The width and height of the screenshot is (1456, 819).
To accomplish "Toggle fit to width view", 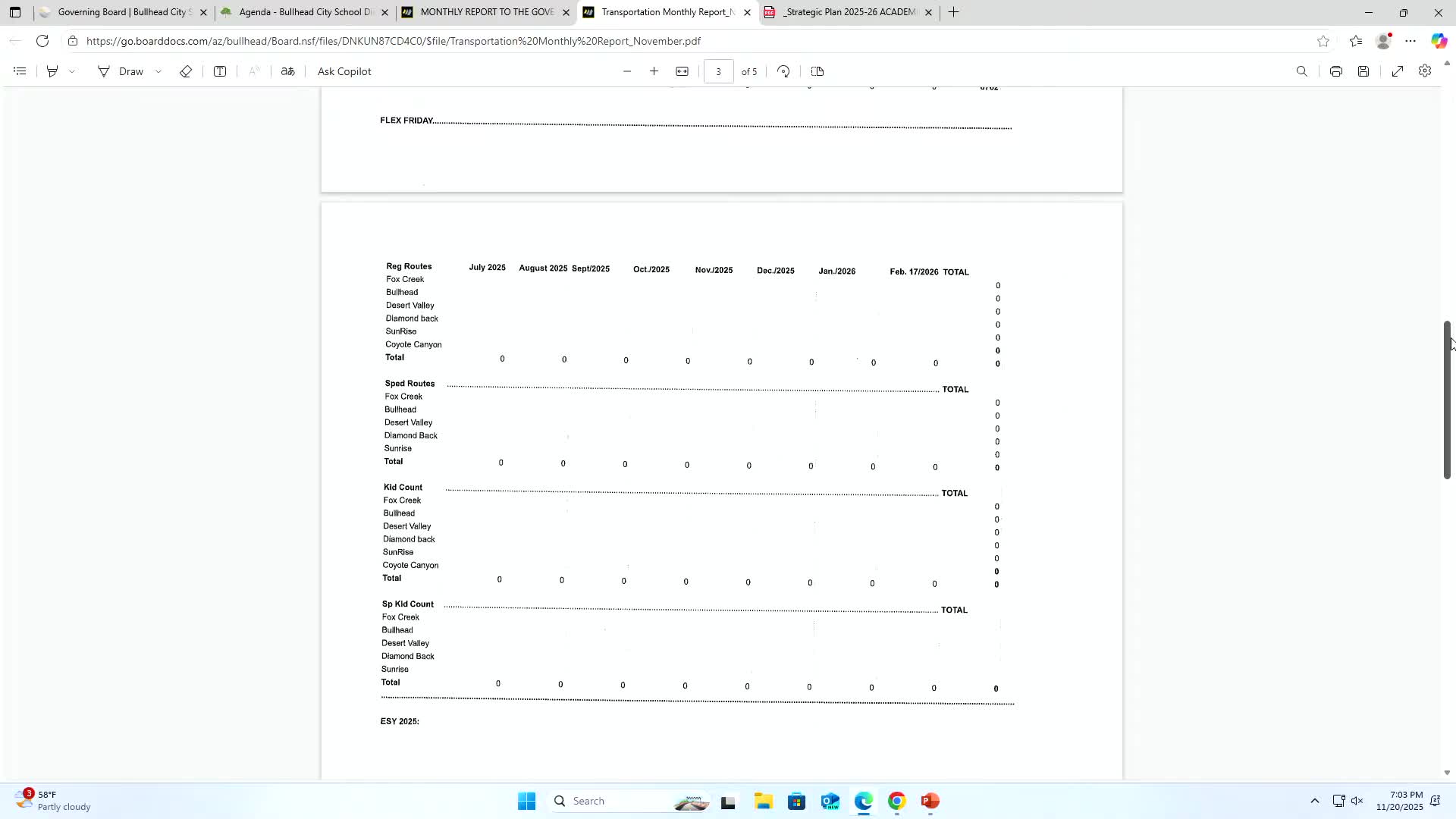I will click(x=682, y=71).
